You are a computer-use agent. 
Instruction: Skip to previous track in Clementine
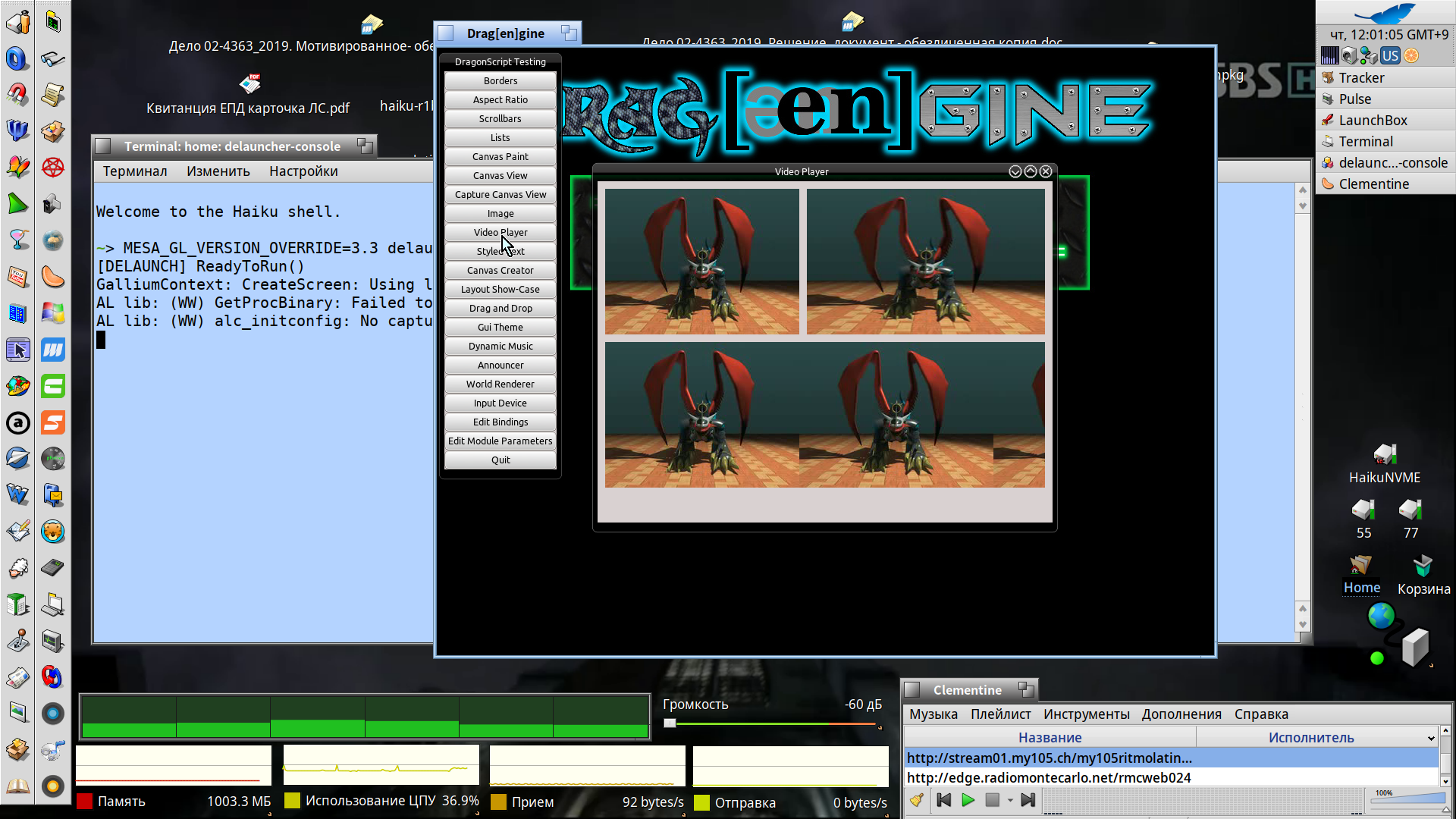[x=944, y=800]
